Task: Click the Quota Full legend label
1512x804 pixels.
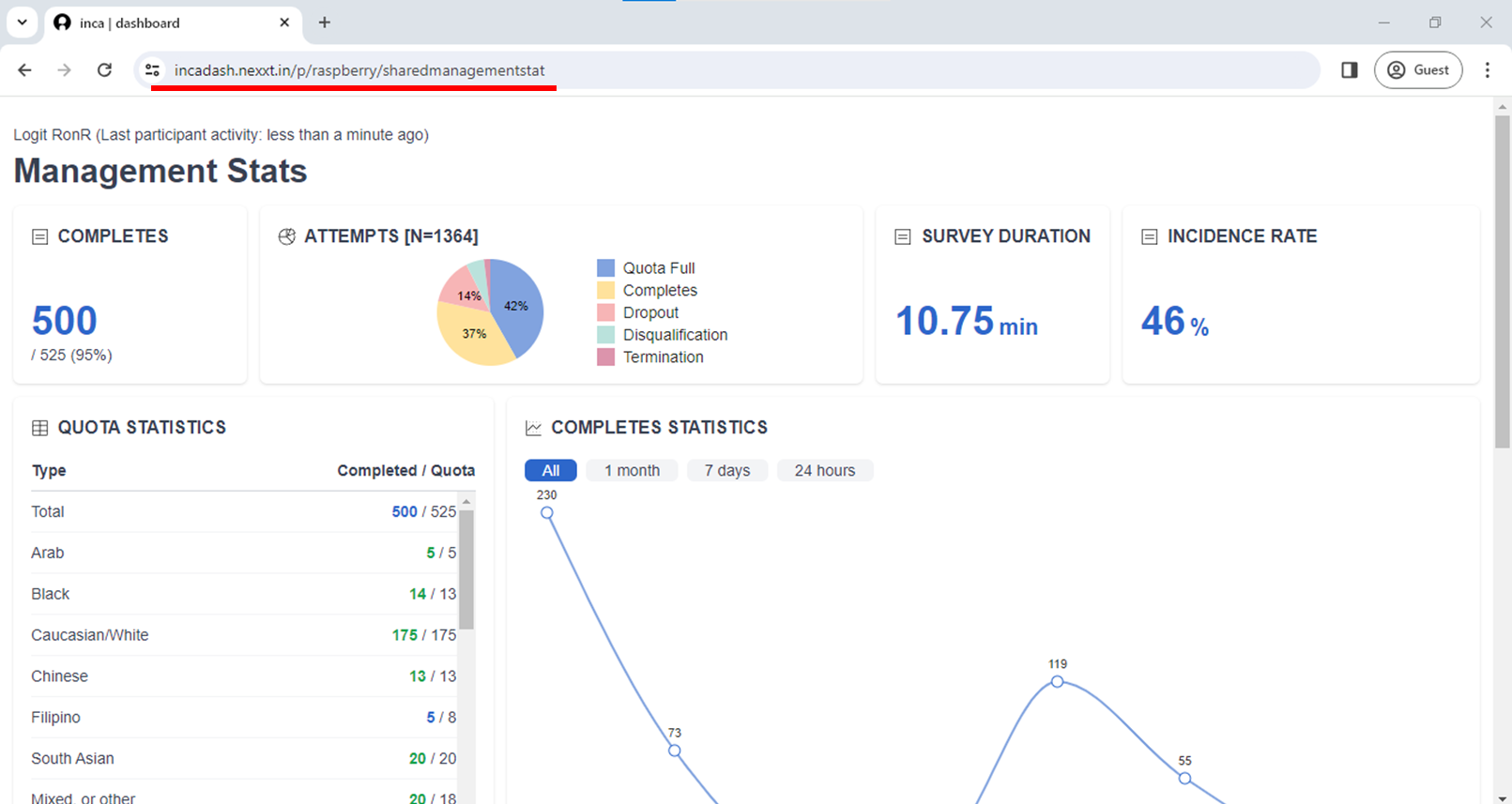Action: [659, 268]
